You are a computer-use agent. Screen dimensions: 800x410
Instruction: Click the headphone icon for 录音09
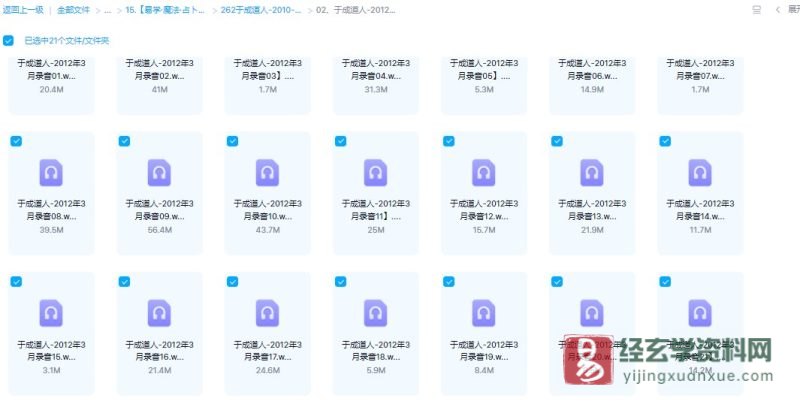point(159,172)
